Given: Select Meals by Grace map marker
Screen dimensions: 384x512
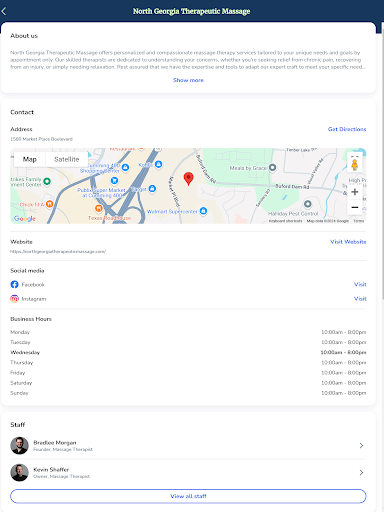Looking at the screenshot, I should (272, 167).
